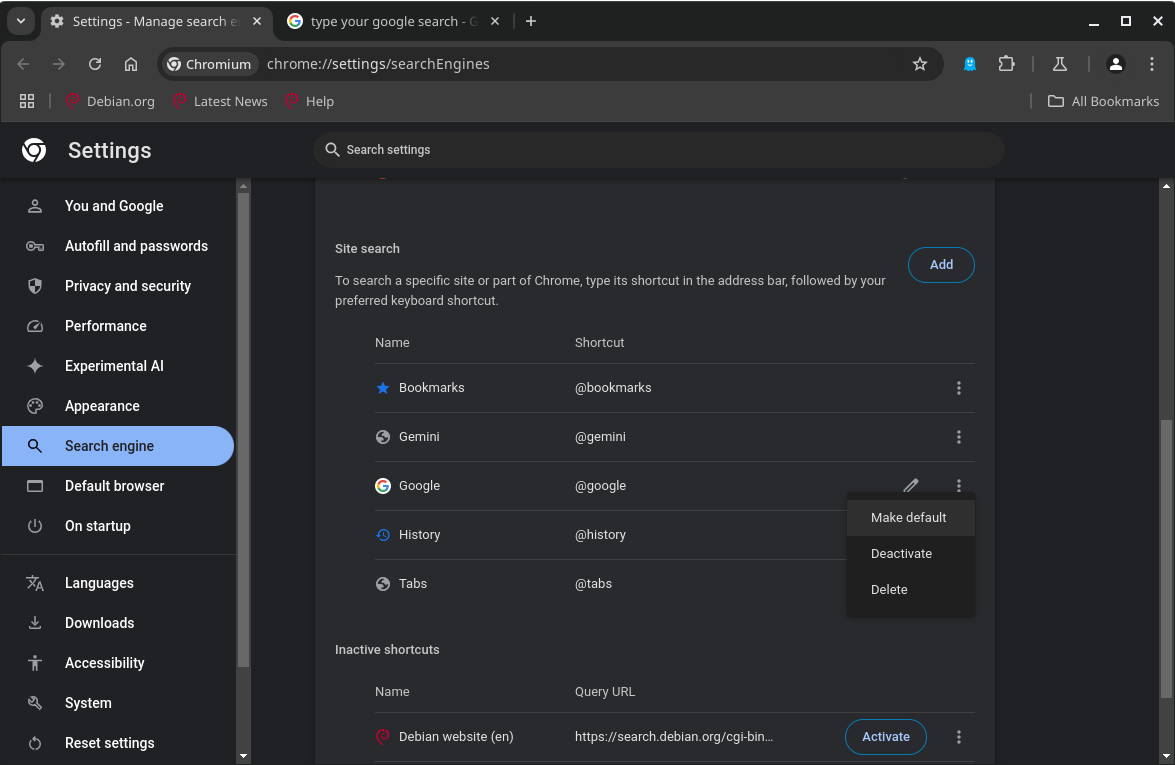The image size is (1175, 765).
Task: Open the Chromium three-dot main menu
Action: tap(1152, 64)
